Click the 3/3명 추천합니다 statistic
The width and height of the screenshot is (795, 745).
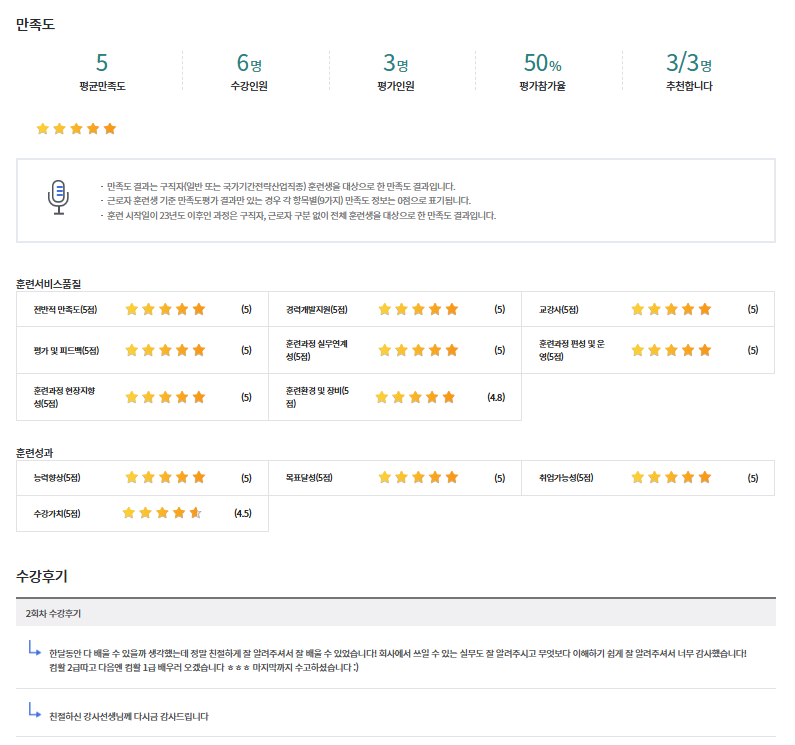coord(689,72)
